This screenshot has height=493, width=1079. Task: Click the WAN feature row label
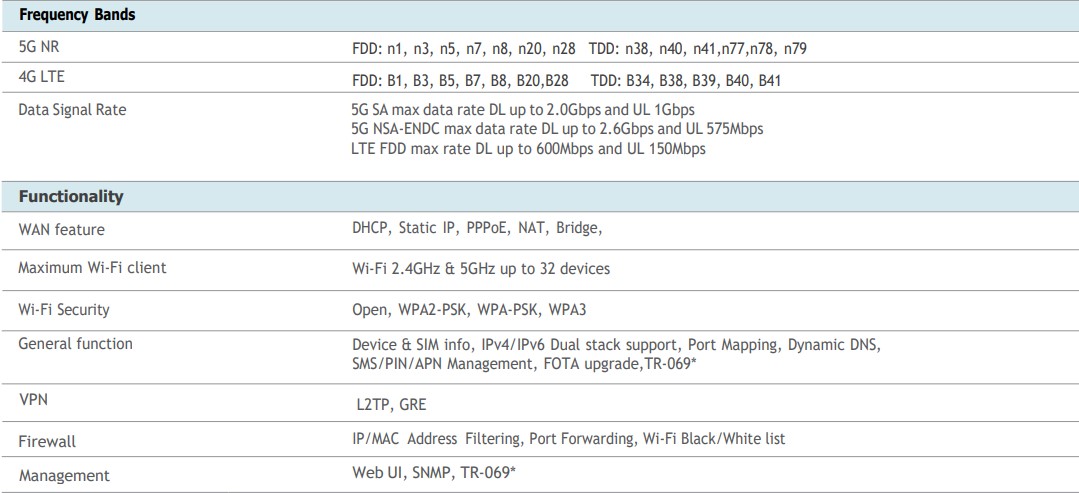pyautogui.click(x=62, y=230)
